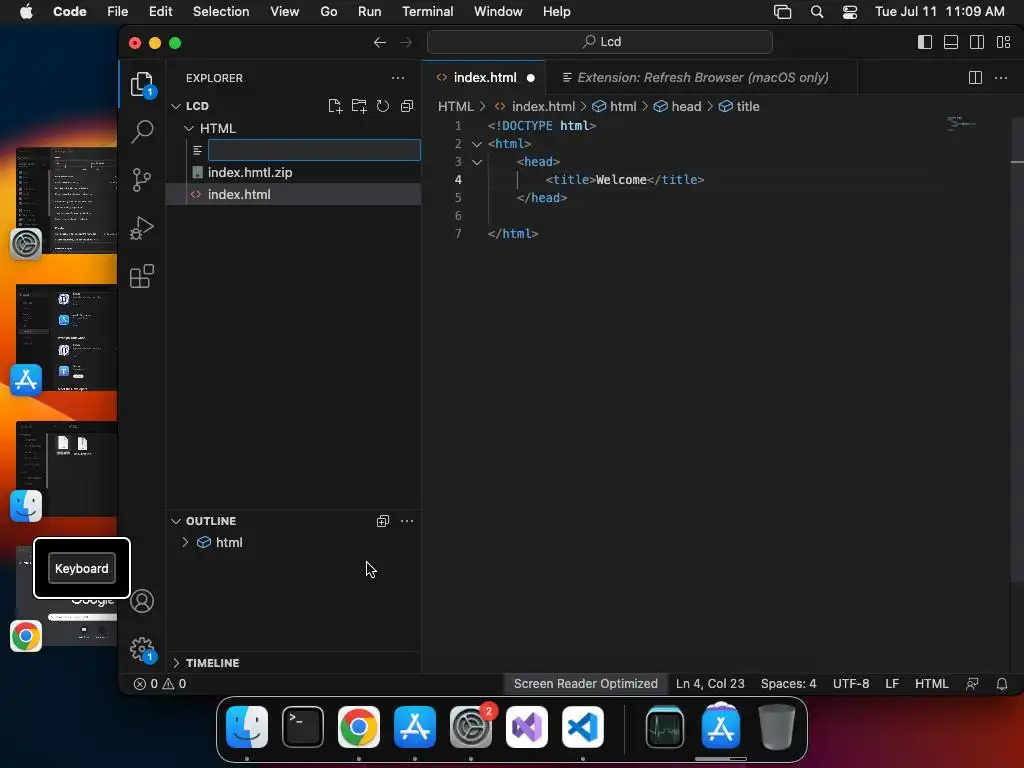Refresh the Explorer file tree
This screenshot has width=1024, height=768.
(383, 106)
